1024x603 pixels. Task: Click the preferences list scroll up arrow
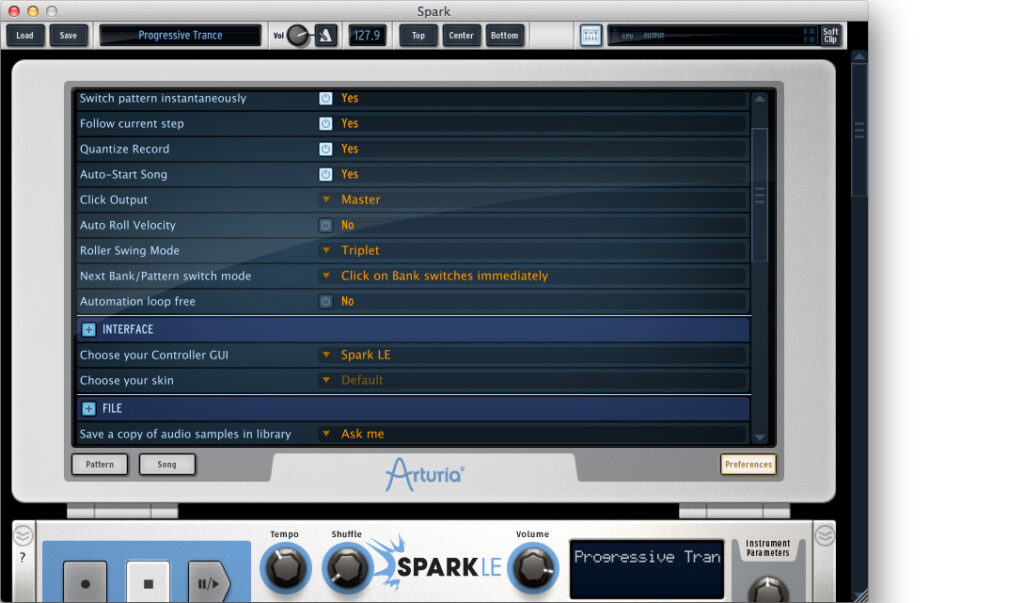[x=760, y=99]
